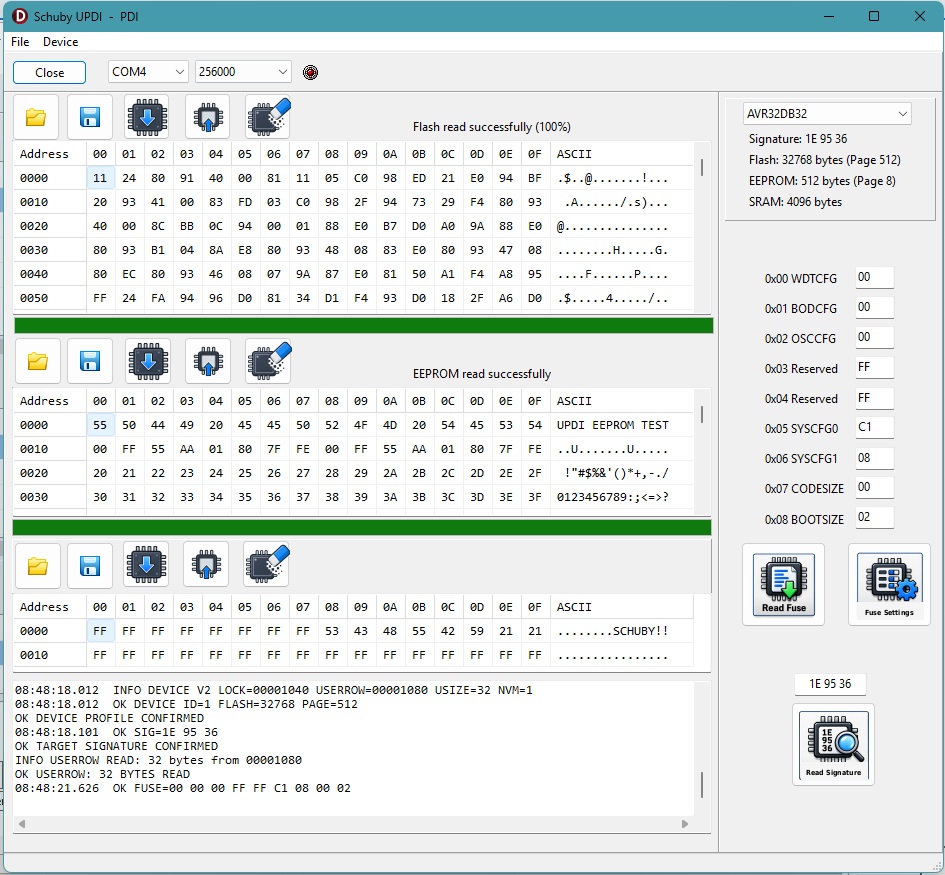This screenshot has width=945, height=875.
Task: Open a file for the SCHUBY!! user row section
Action: click(x=37, y=566)
